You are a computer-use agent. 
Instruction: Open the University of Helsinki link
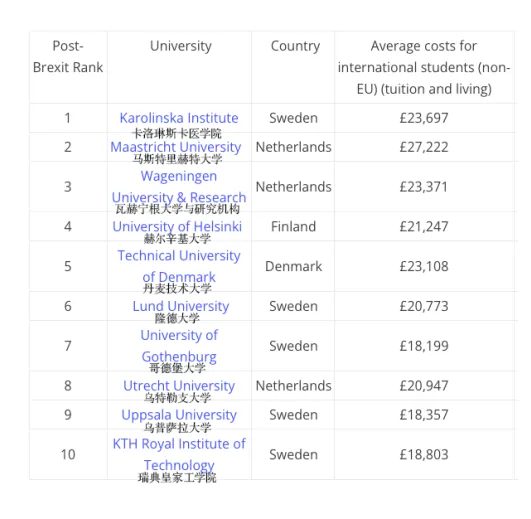click(177, 227)
